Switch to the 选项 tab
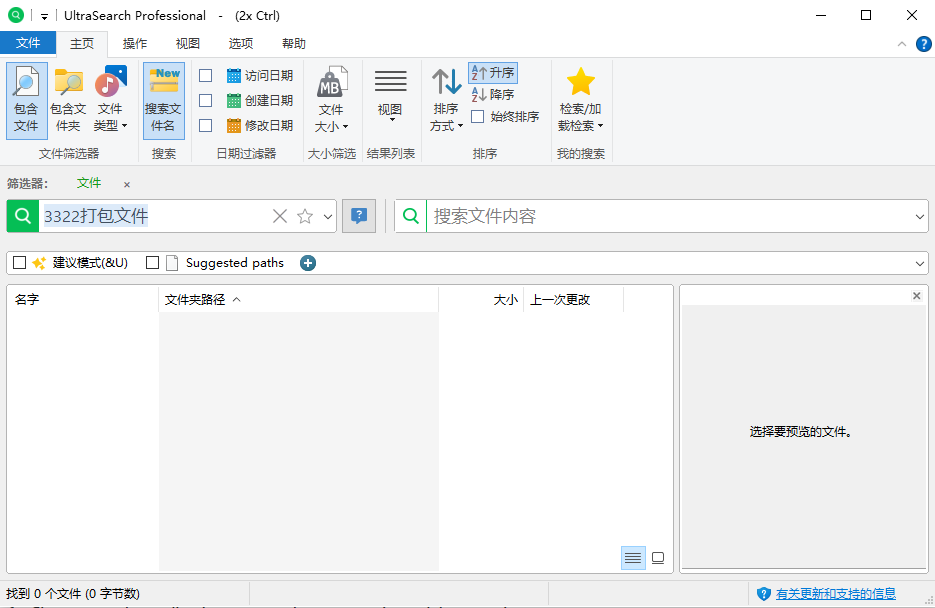This screenshot has height=608, width=935. coord(241,44)
